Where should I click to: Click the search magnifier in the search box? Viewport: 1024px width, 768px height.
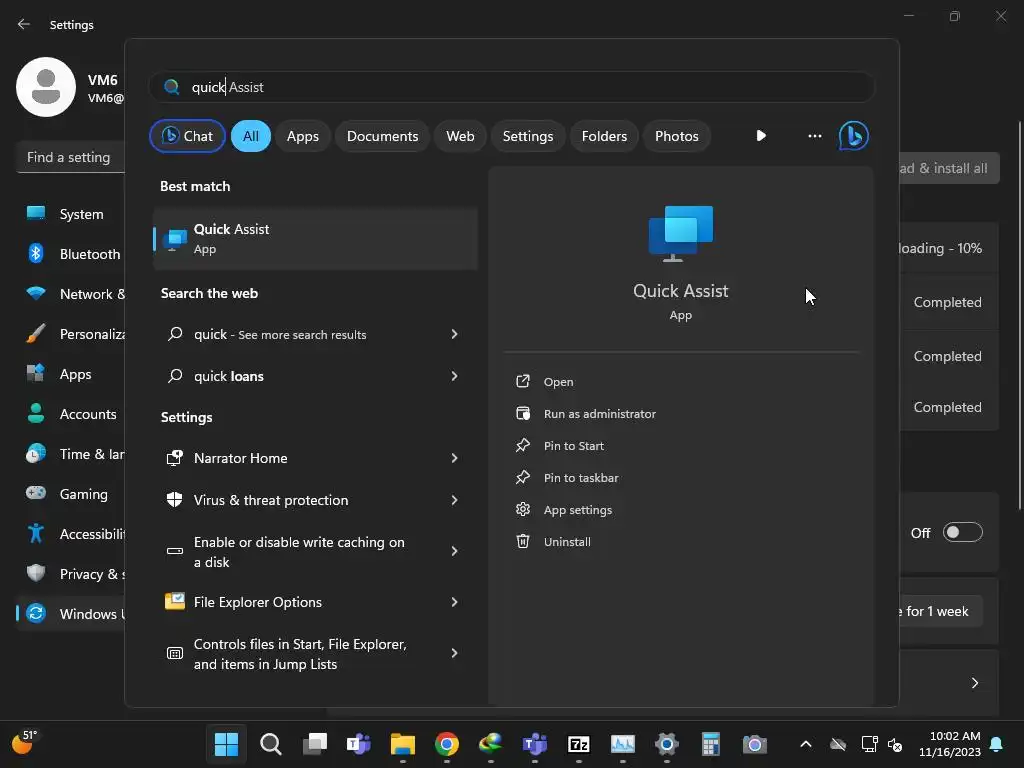coord(172,87)
